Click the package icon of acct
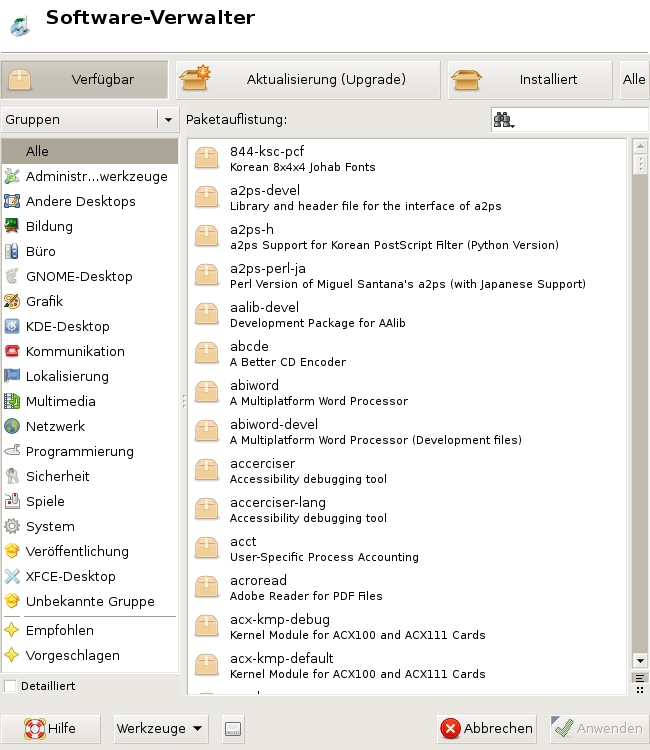The height and width of the screenshot is (750, 650). [206, 549]
